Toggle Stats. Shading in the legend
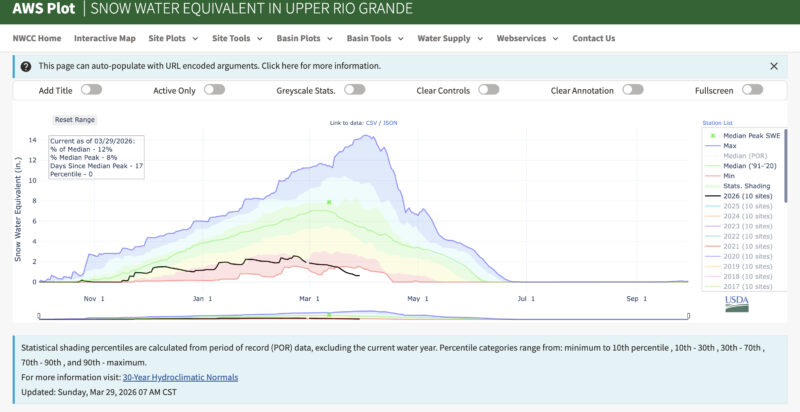800x412 pixels. coord(744,185)
